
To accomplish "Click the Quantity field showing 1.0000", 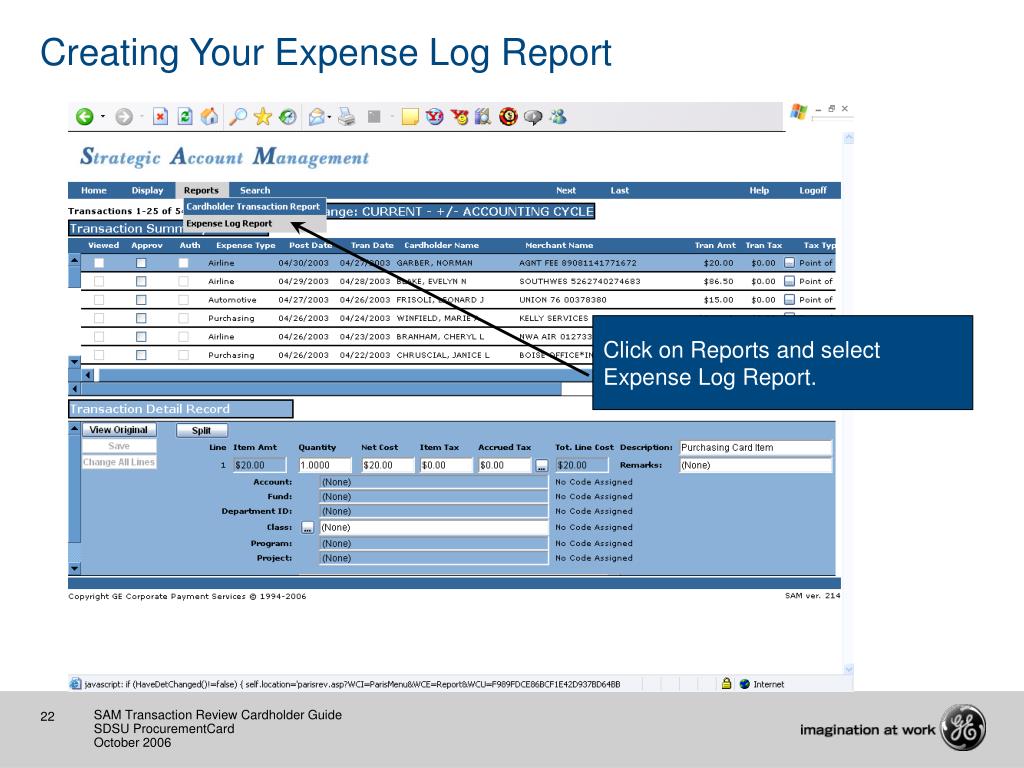I will [x=325, y=465].
